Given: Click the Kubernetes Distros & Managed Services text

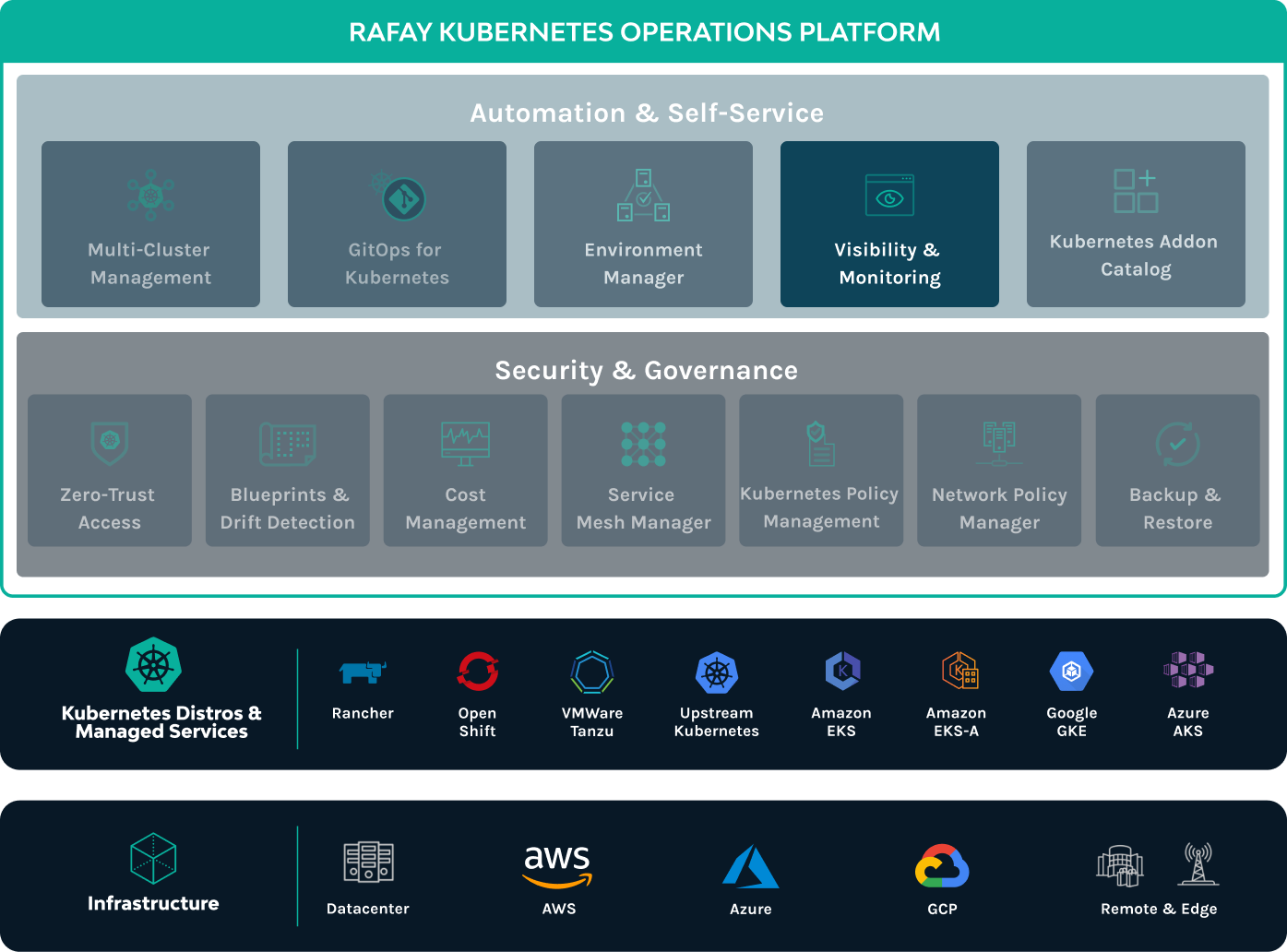Looking at the screenshot, I should [161, 722].
